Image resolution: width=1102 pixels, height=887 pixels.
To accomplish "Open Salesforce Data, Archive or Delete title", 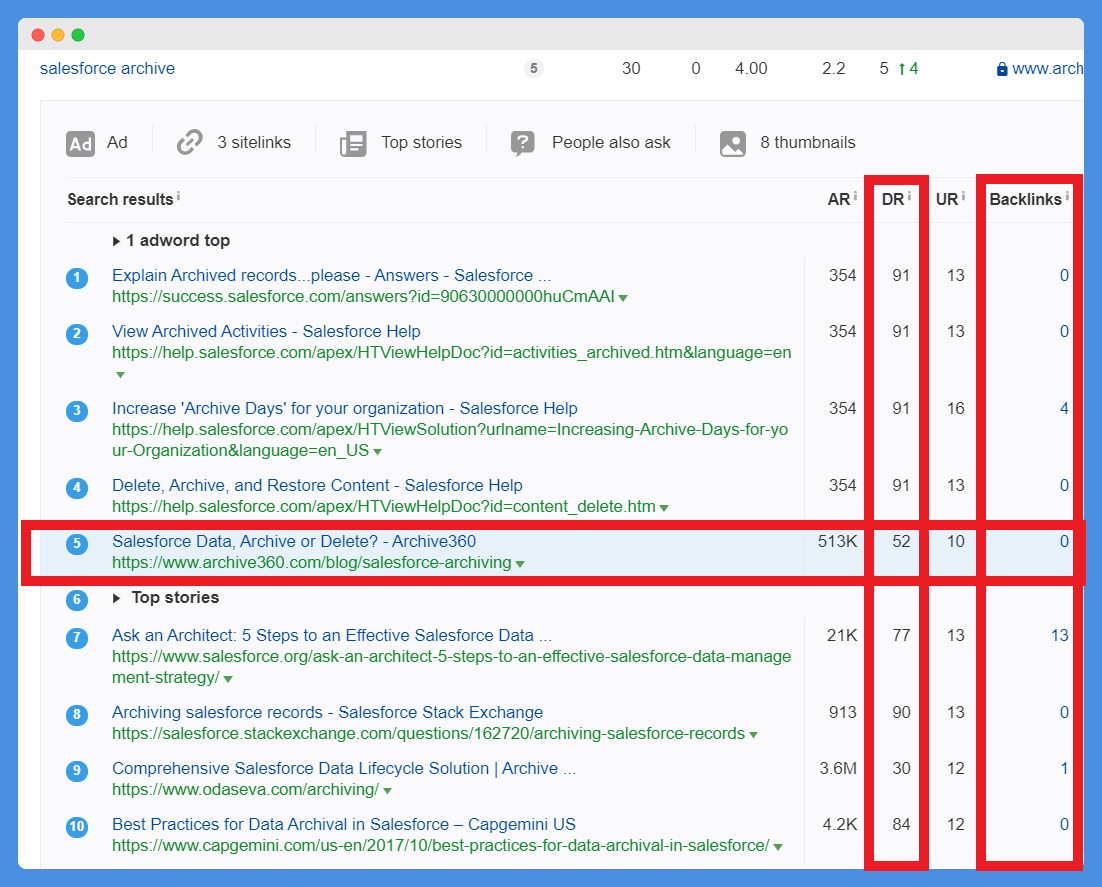I will click(x=294, y=541).
